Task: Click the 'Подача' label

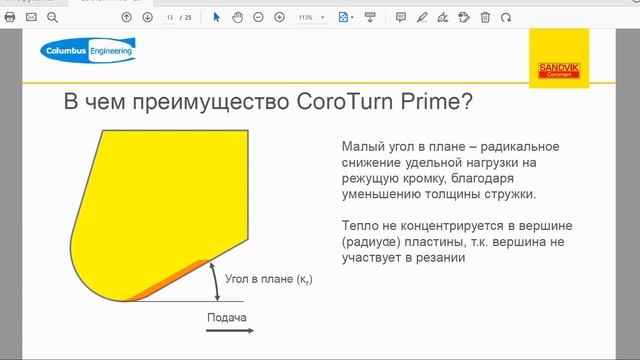Action: [x=227, y=318]
